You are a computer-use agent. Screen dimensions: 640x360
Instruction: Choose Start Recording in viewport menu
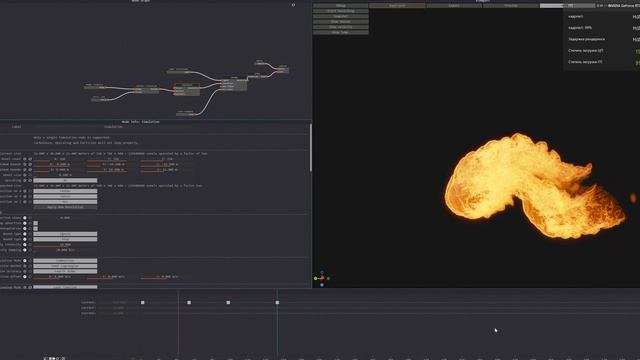pos(341,11)
